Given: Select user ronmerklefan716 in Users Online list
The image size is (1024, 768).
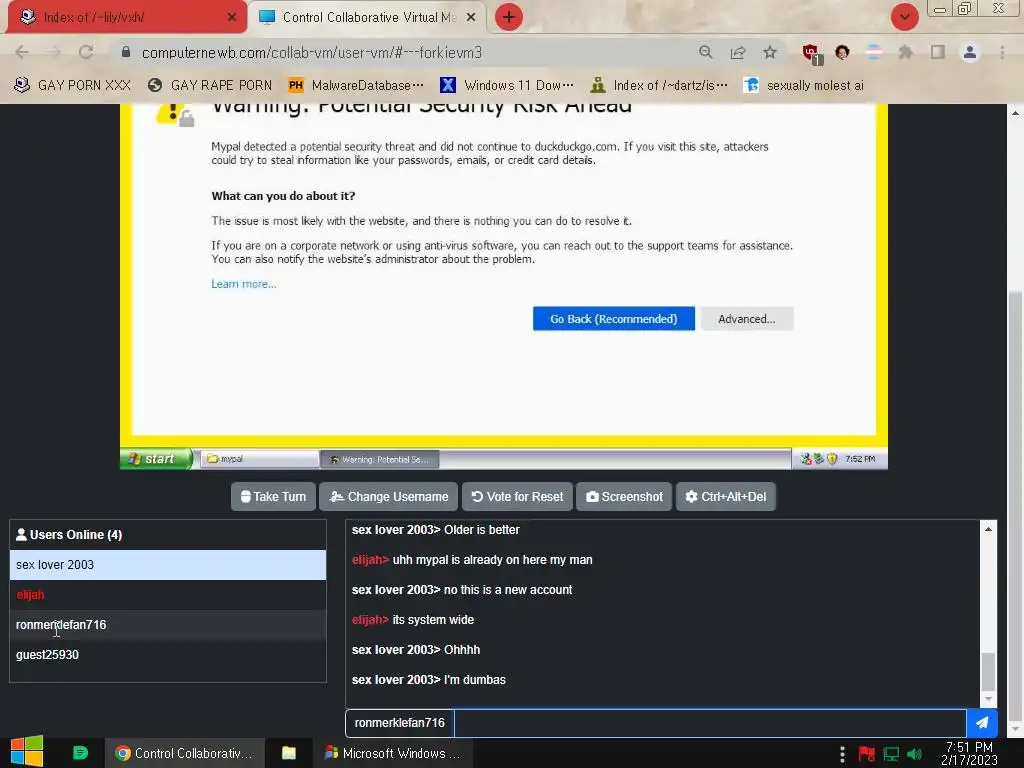Looking at the screenshot, I should coord(168,625).
